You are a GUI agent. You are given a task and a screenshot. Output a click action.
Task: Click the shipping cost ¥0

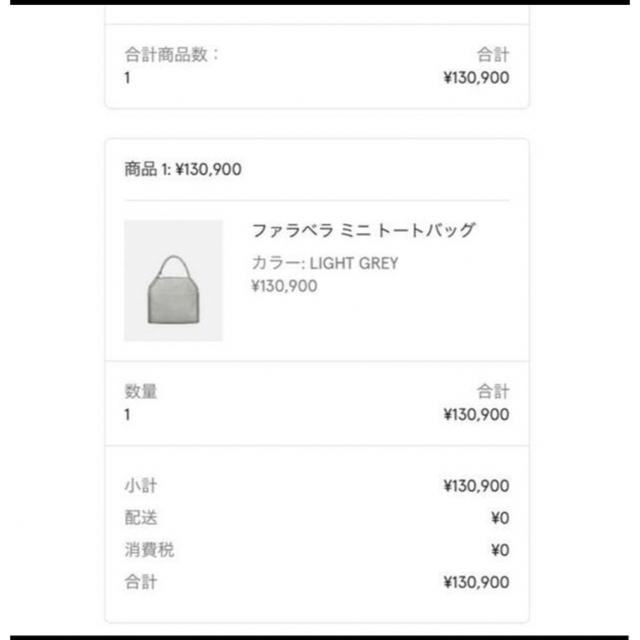[x=500, y=518]
